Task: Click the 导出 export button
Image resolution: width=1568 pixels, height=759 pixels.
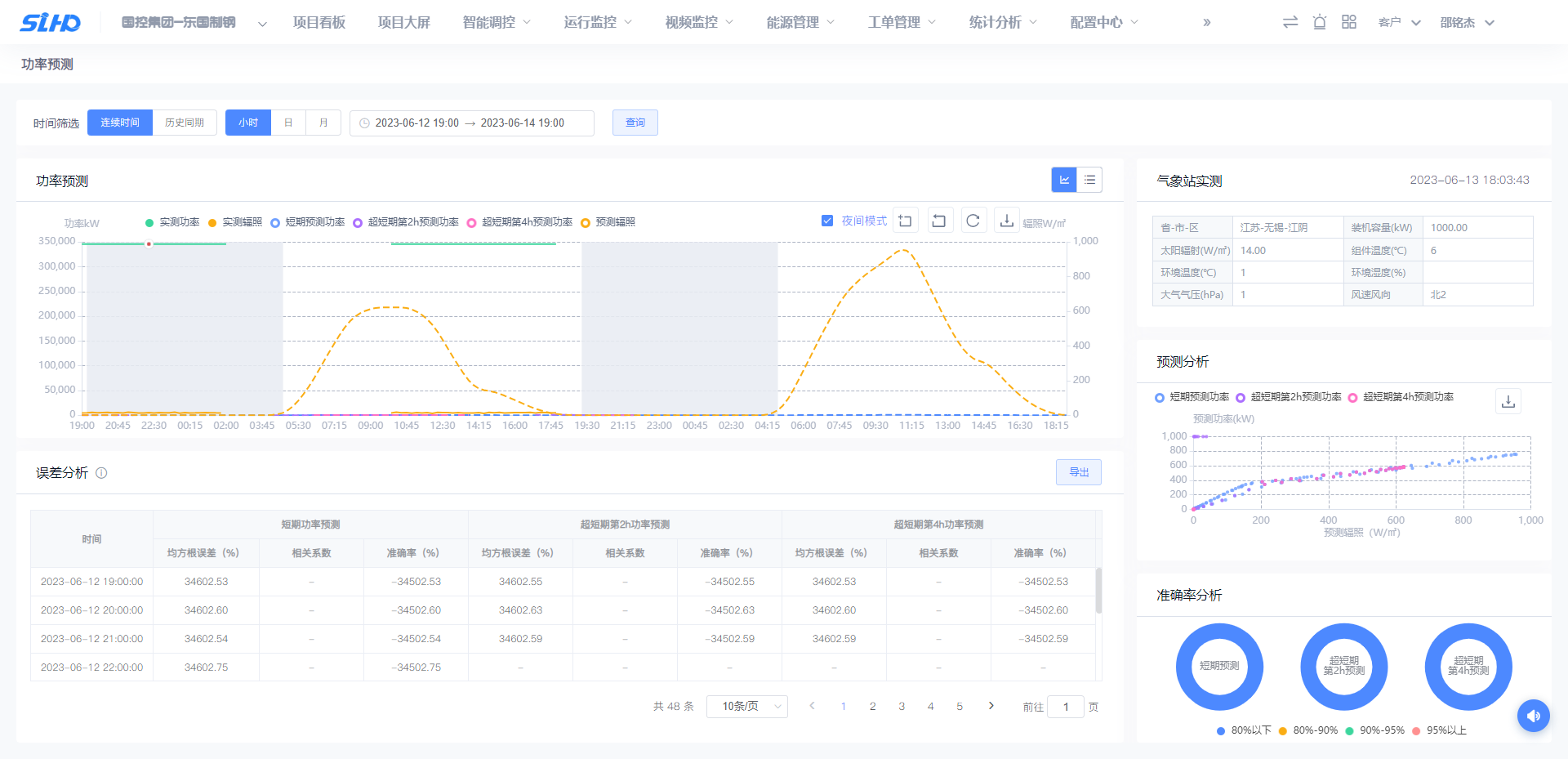Action: tap(1079, 472)
